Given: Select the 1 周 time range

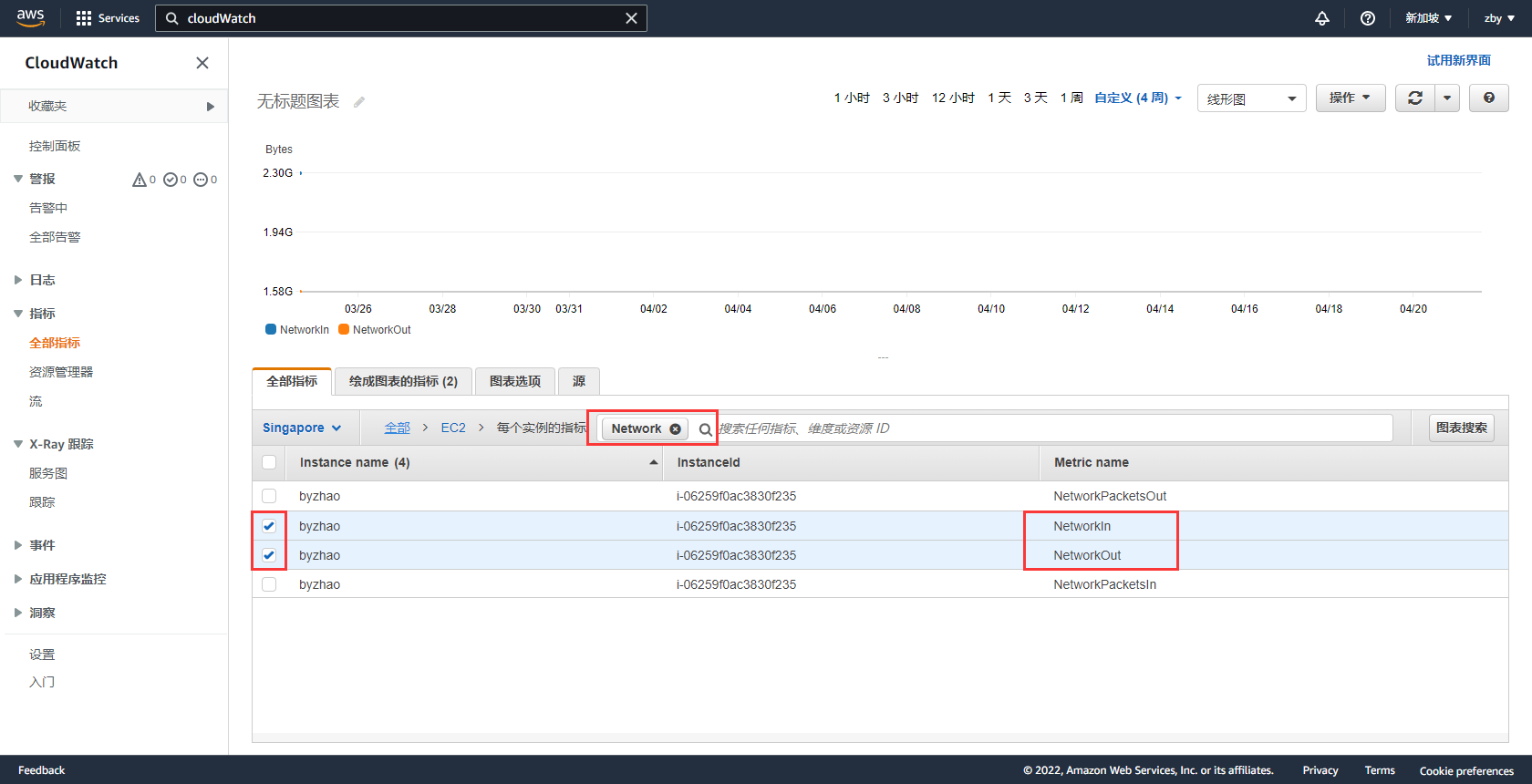Looking at the screenshot, I should 1071,98.
